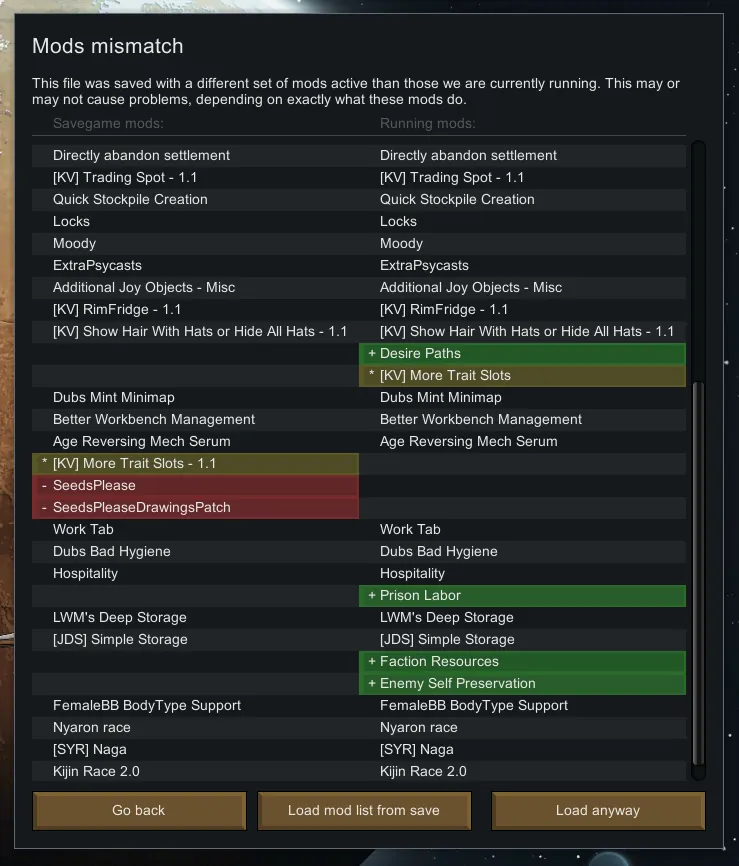Select added Prison Labor mod row
Screen dimensions: 739x866
point(522,595)
